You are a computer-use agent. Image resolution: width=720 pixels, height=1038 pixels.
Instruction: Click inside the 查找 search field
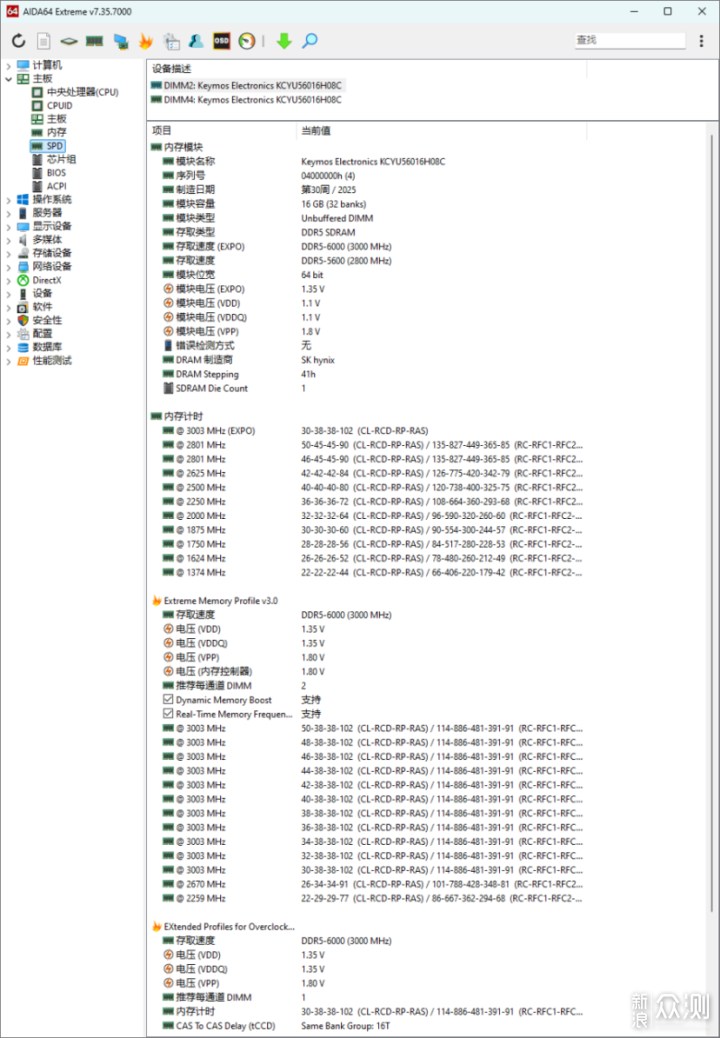click(630, 40)
